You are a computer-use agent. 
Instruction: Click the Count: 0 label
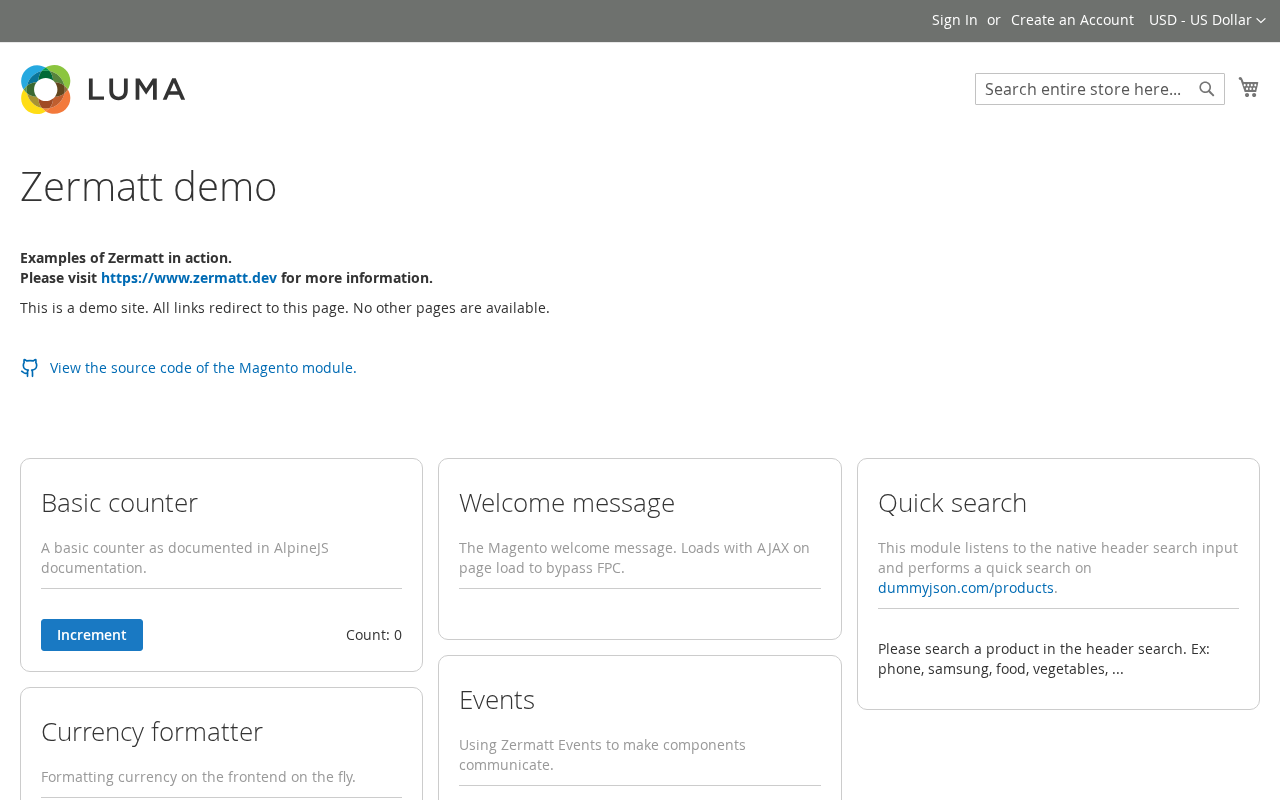[x=374, y=635]
